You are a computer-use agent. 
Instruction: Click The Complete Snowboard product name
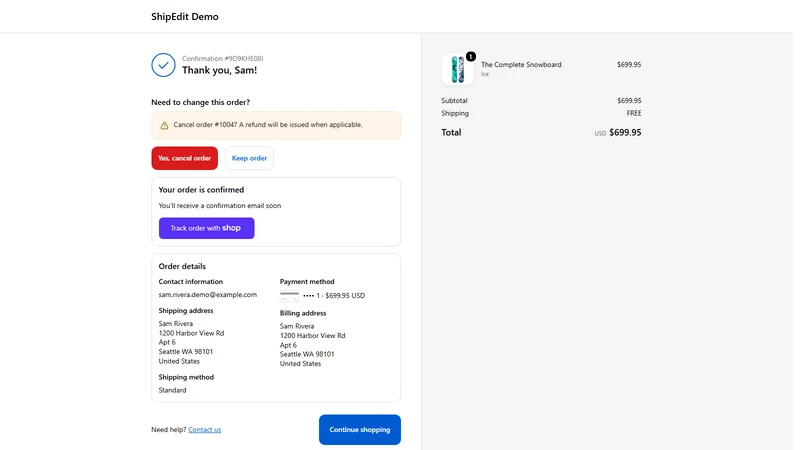[x=521, y=65]
